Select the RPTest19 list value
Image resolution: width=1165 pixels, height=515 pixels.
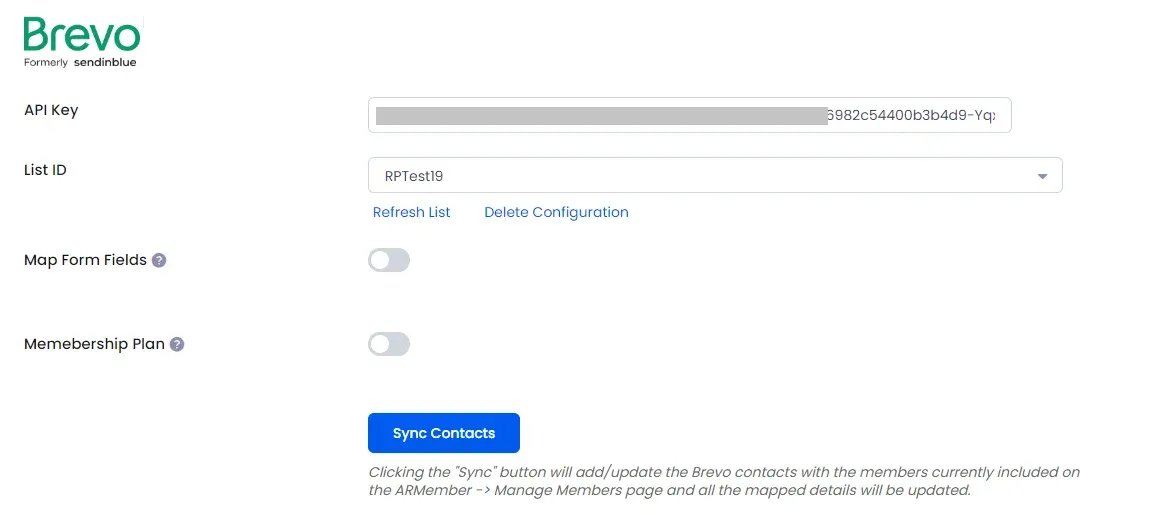[414, 176]
